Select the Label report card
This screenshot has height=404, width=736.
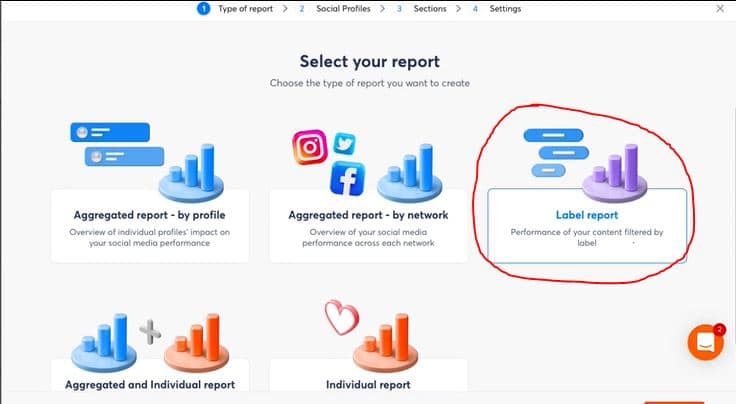pyautogui.click(x=587, y=226)
